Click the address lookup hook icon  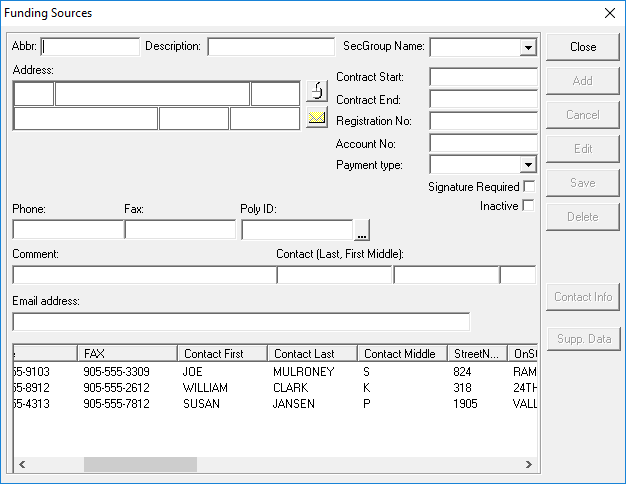[x=317, y=91]
